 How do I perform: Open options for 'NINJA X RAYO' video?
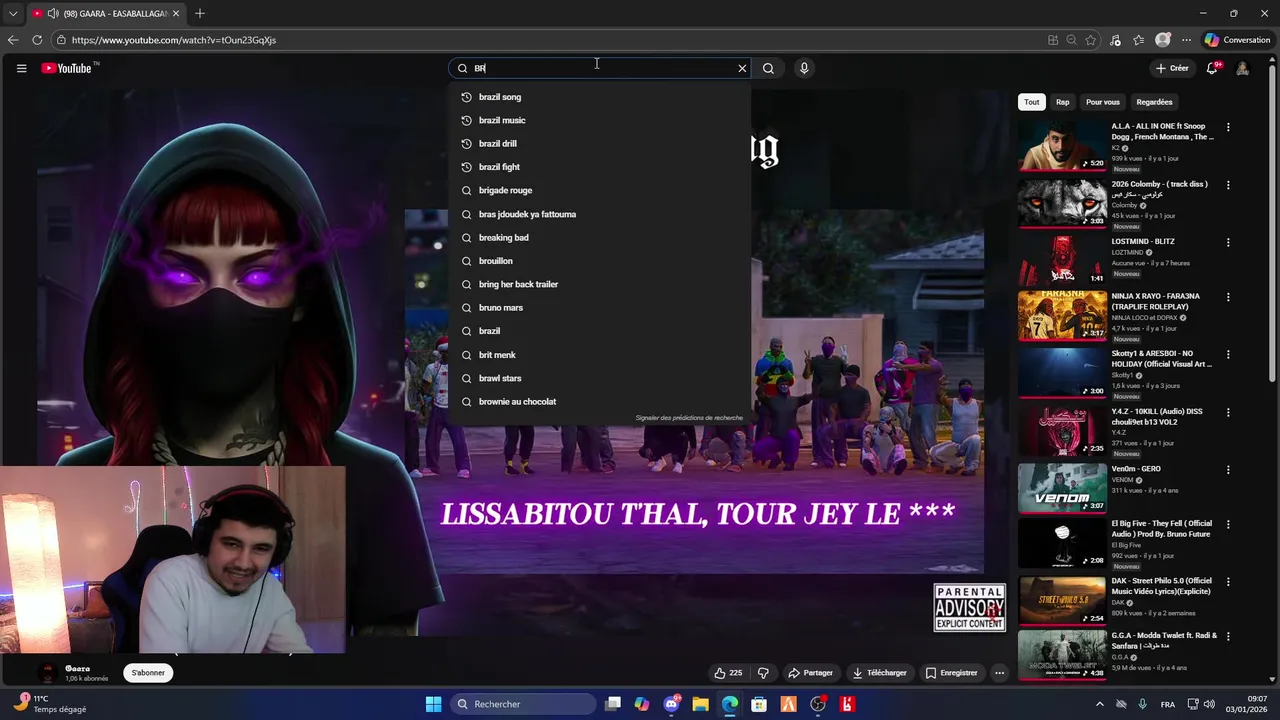coord(1228,297)
